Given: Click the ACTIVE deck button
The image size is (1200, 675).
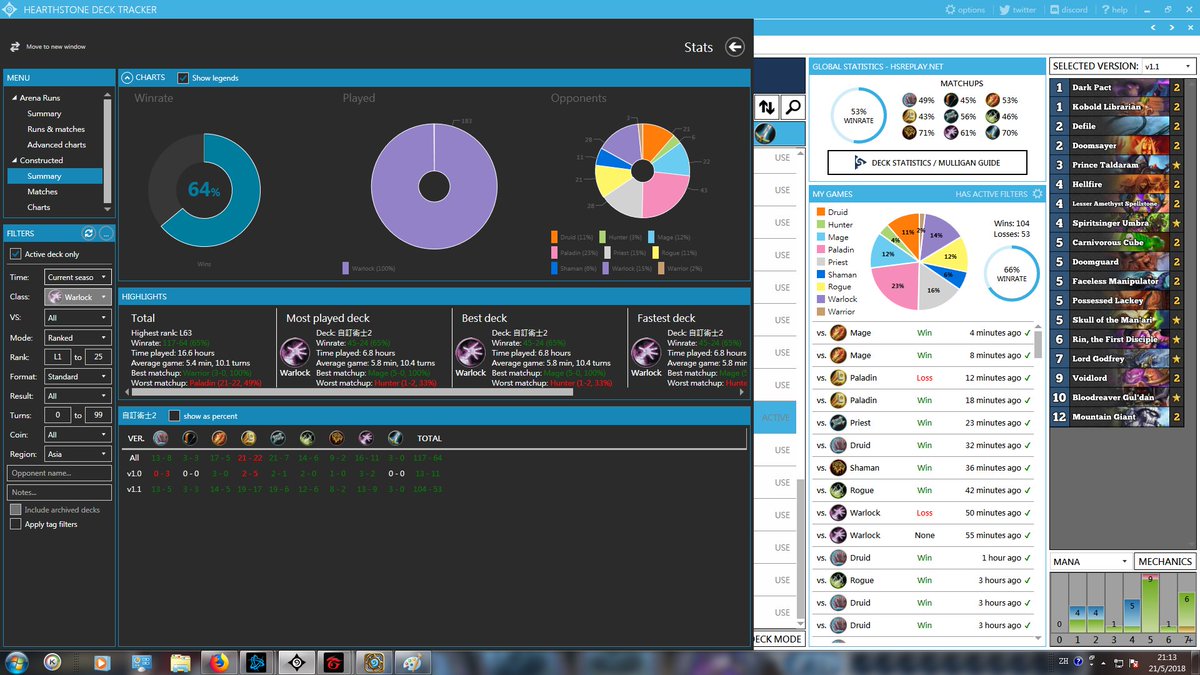Looking at the screenshot, I should point(776,418).
